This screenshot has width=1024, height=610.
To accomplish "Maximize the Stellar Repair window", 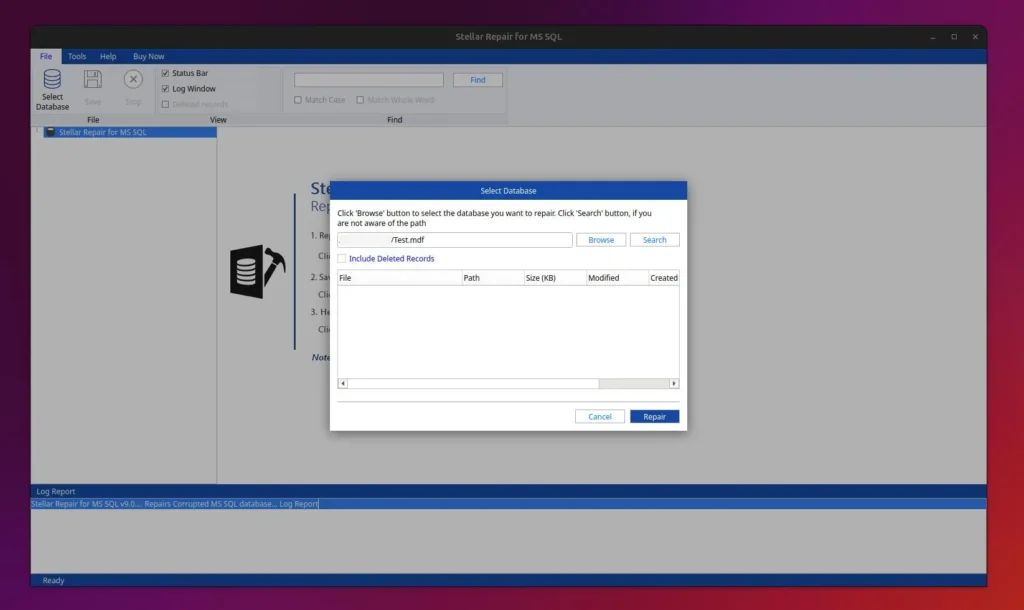I will [x=953, y=37].
